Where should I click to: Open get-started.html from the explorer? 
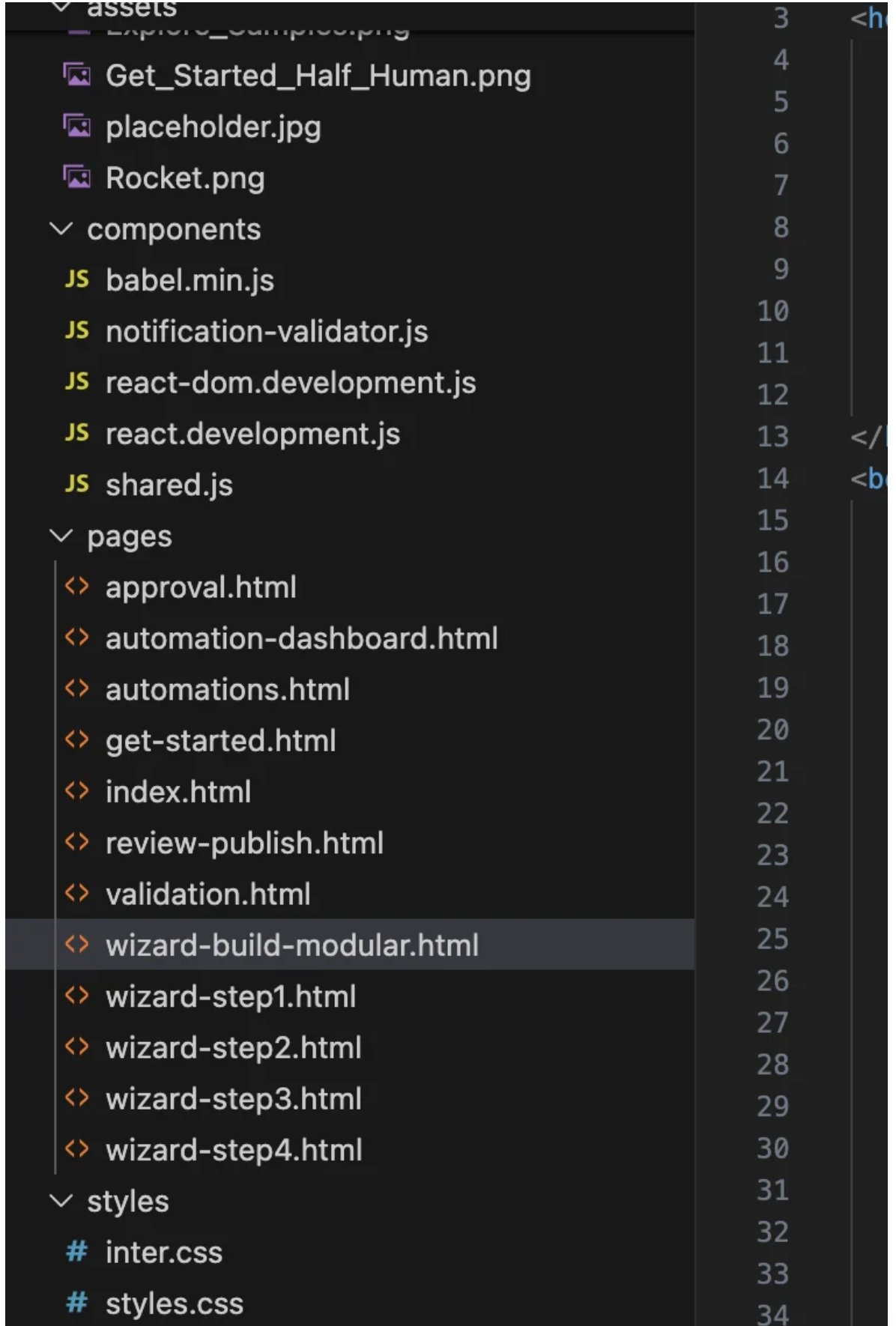221,740
